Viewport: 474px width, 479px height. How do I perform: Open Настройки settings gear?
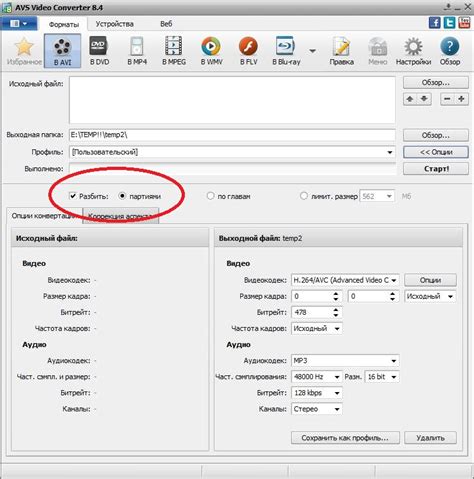pyautogui.click(x=413, y=51)
